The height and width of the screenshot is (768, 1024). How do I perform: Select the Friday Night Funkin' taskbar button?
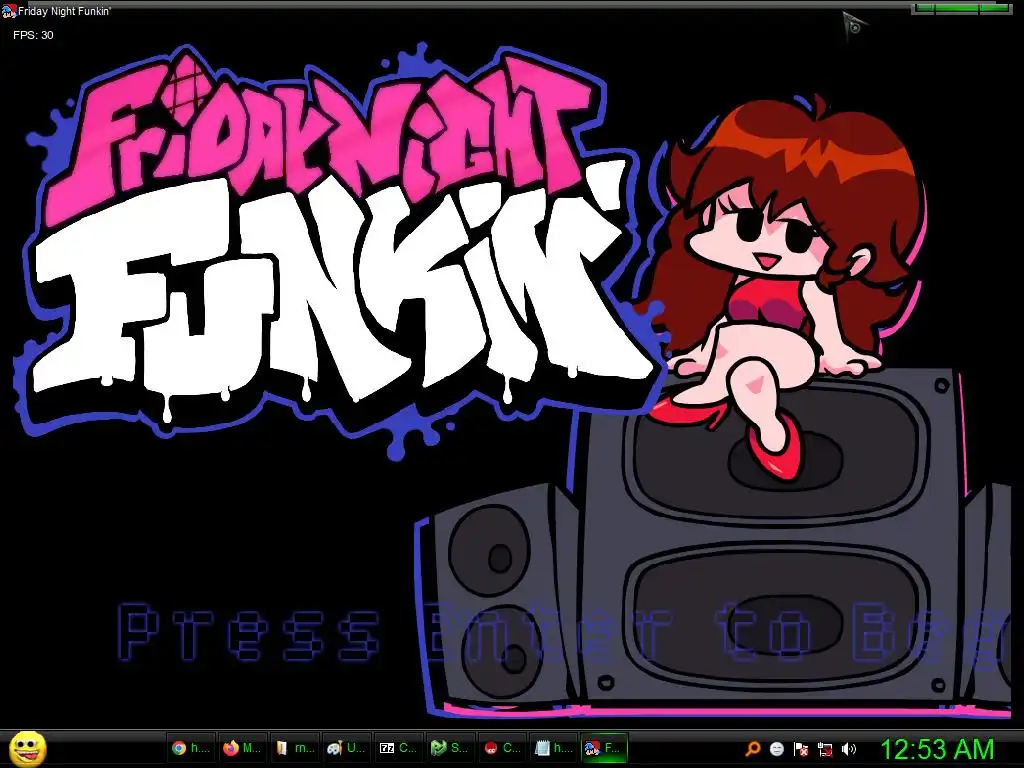coord(605,748)
